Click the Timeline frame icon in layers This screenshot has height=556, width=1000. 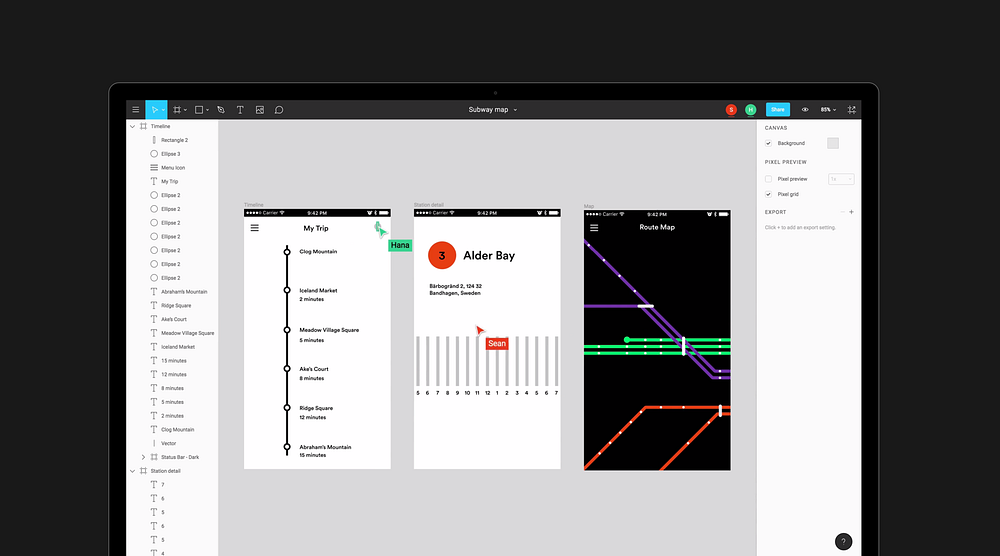pyautogui.click(x=143, y=126)
